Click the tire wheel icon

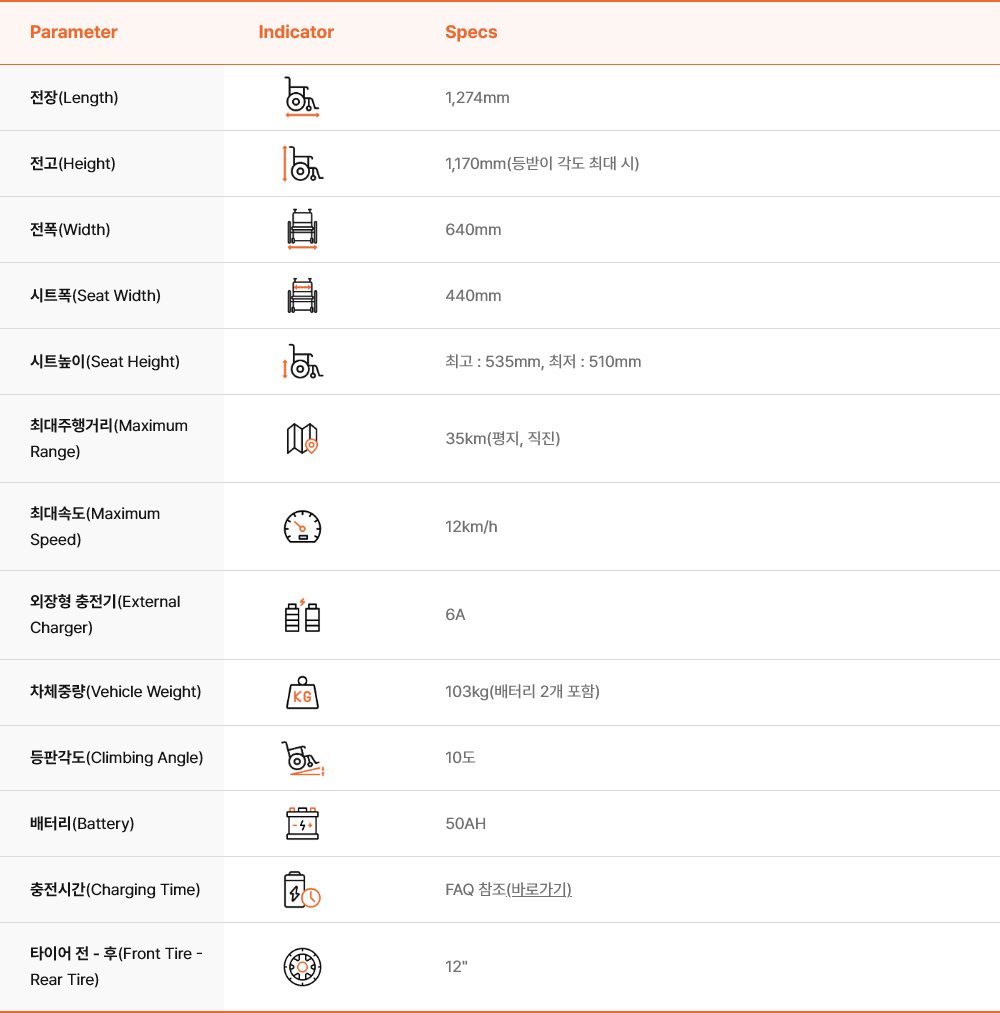[x=302, y=967]
